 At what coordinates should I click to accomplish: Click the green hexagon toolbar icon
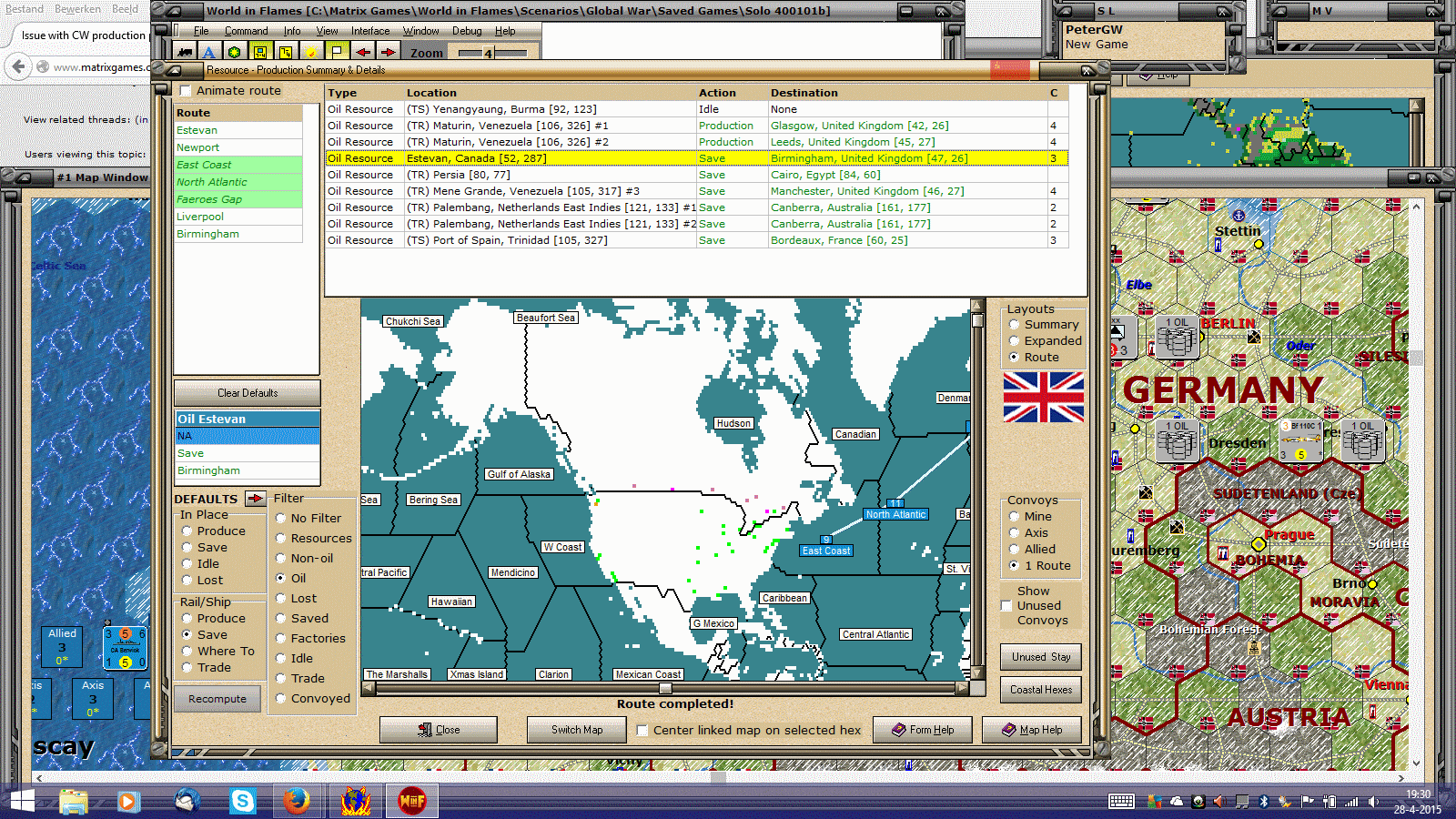(x=235, y=52)
